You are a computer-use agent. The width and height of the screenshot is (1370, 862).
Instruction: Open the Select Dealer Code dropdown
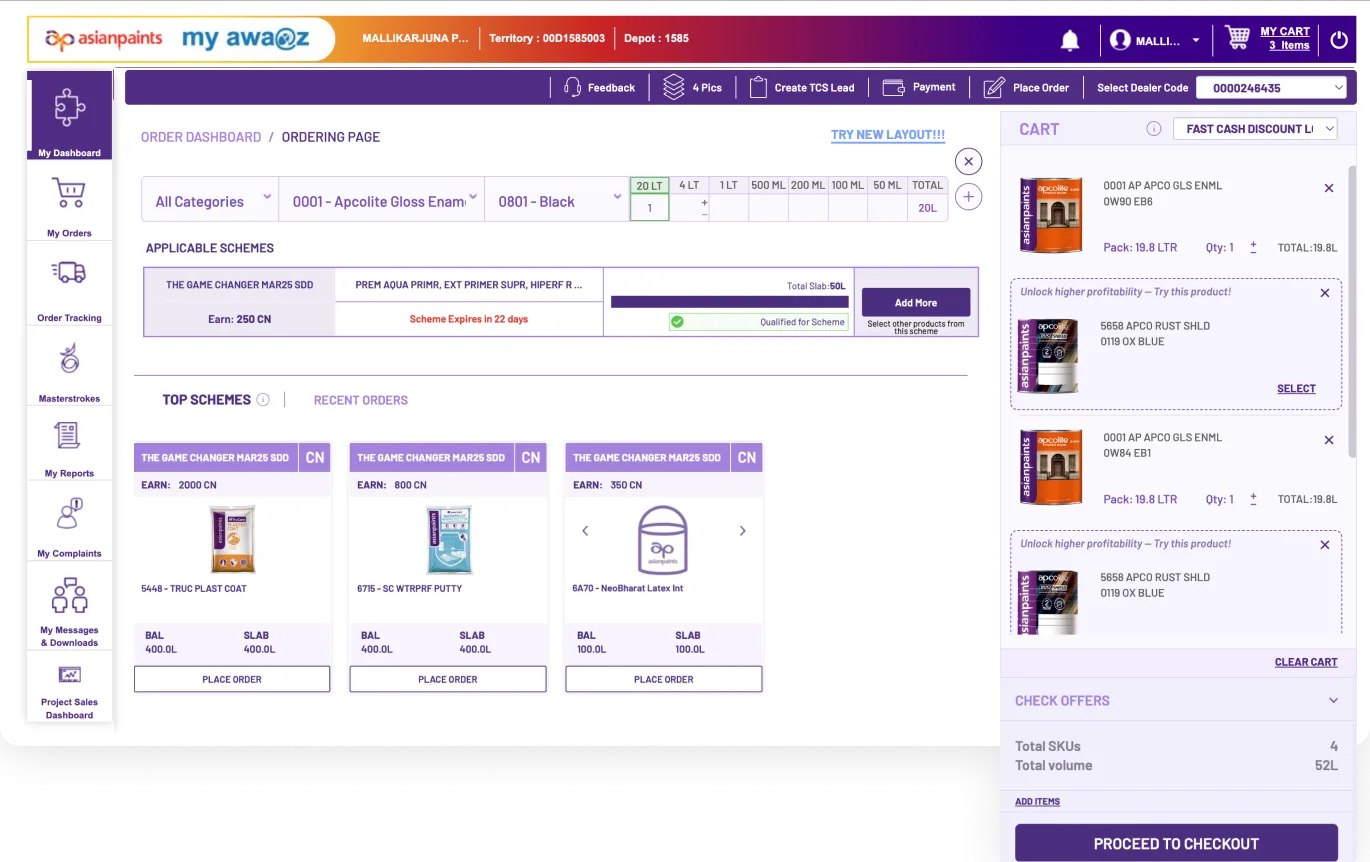click(x=1272, y=88)
